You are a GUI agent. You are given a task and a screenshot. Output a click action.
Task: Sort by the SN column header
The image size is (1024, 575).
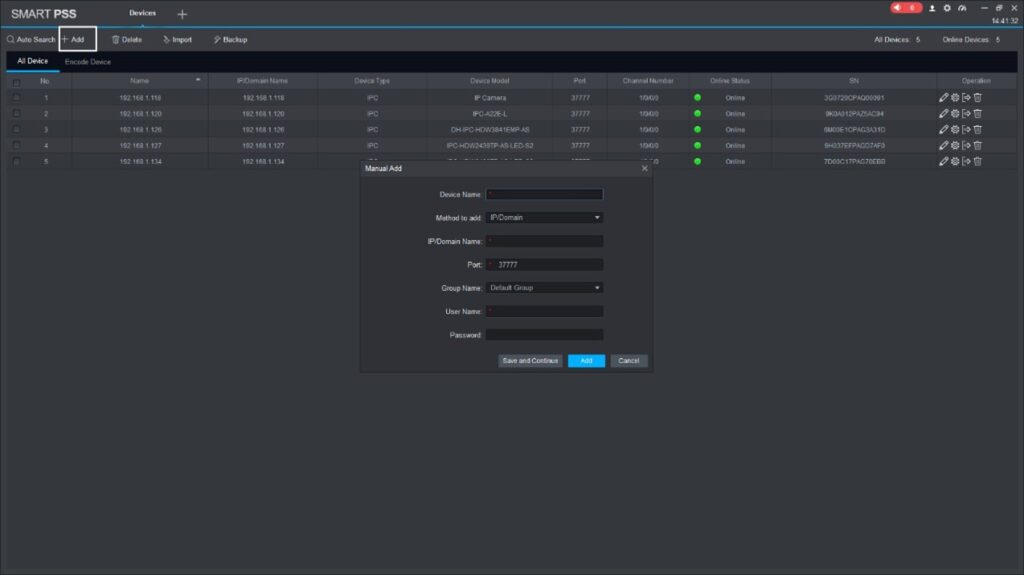854,81
